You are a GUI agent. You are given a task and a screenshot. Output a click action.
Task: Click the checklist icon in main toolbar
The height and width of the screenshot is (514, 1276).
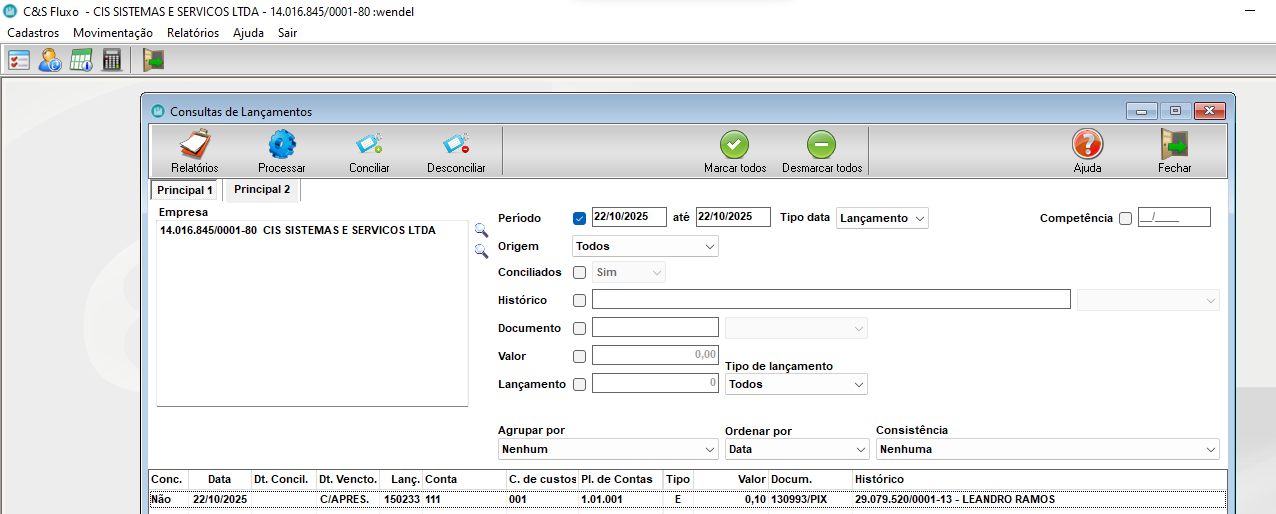[19, 61]
